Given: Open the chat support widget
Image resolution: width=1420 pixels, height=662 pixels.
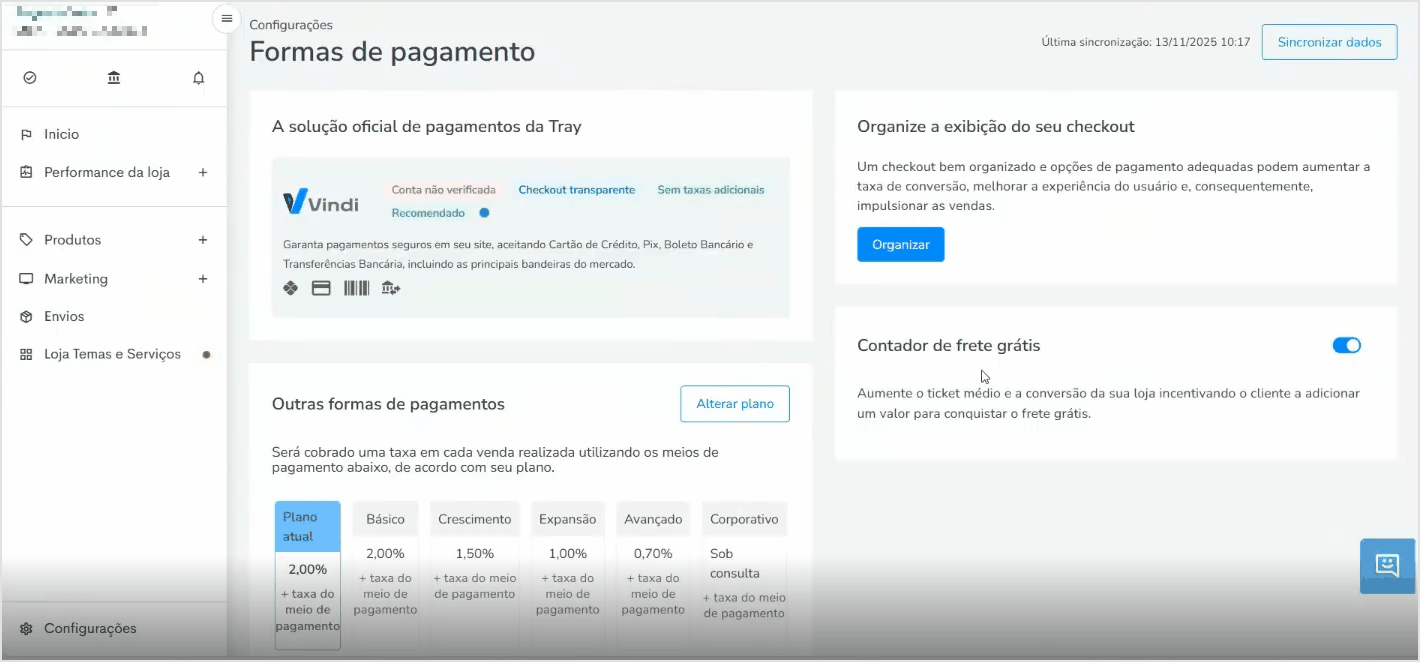Looking at the screenshot, I should point(1387,566).
